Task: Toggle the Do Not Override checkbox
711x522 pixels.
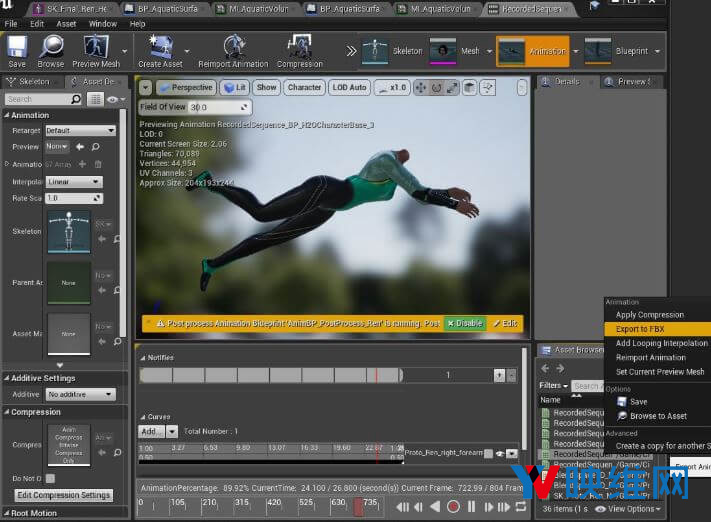Action: click(x=50, y=478)
